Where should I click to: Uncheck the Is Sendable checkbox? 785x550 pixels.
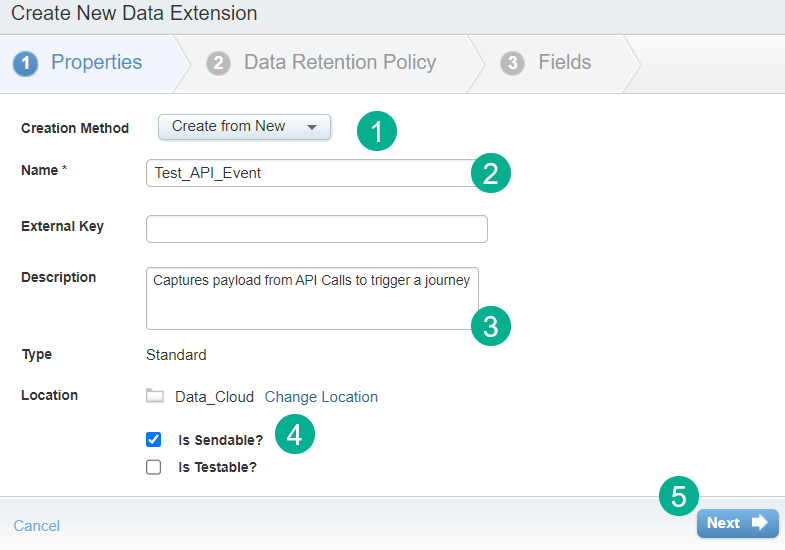pyautogui.click(x=154, y=439)
